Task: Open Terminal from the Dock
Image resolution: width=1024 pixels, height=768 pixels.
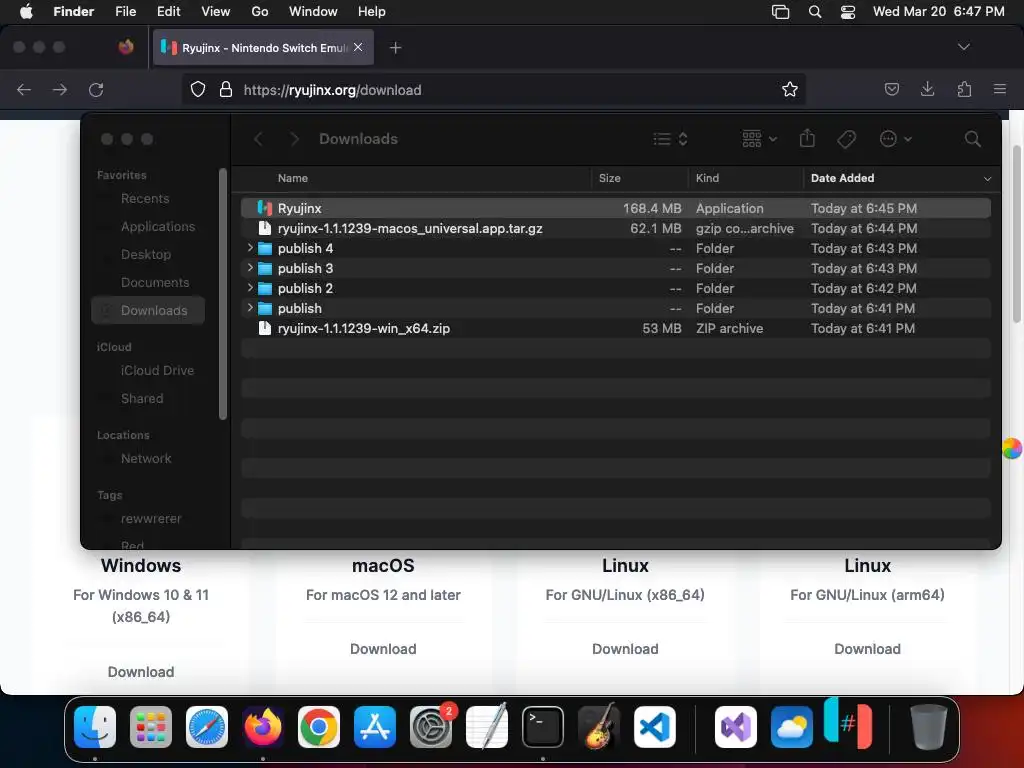Action: point(542,727)
